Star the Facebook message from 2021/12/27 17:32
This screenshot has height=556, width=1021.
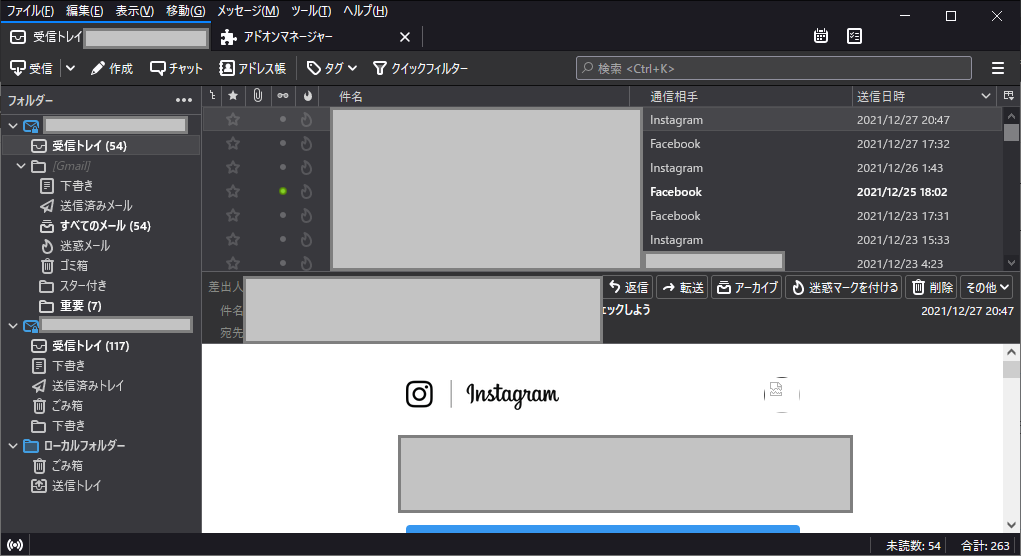tap(232, 144)
